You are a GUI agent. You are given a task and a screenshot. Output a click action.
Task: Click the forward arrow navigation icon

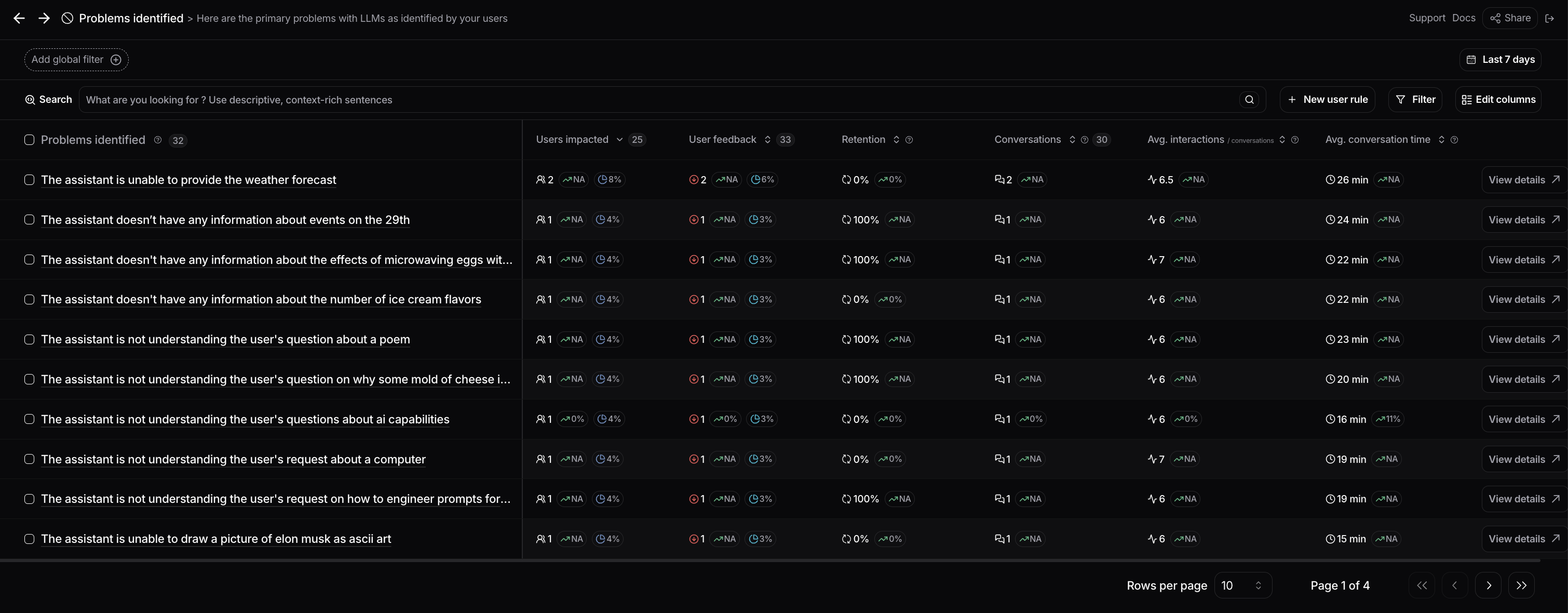click(44, 18)
